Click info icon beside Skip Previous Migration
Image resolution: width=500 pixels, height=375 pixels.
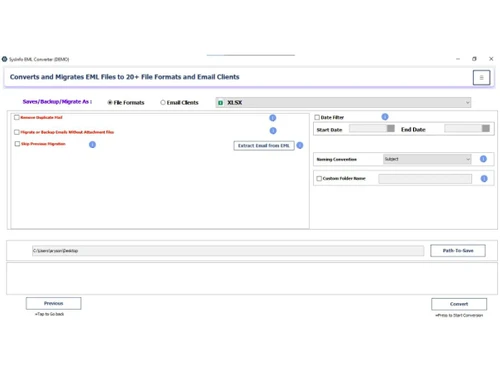[92, 145]
